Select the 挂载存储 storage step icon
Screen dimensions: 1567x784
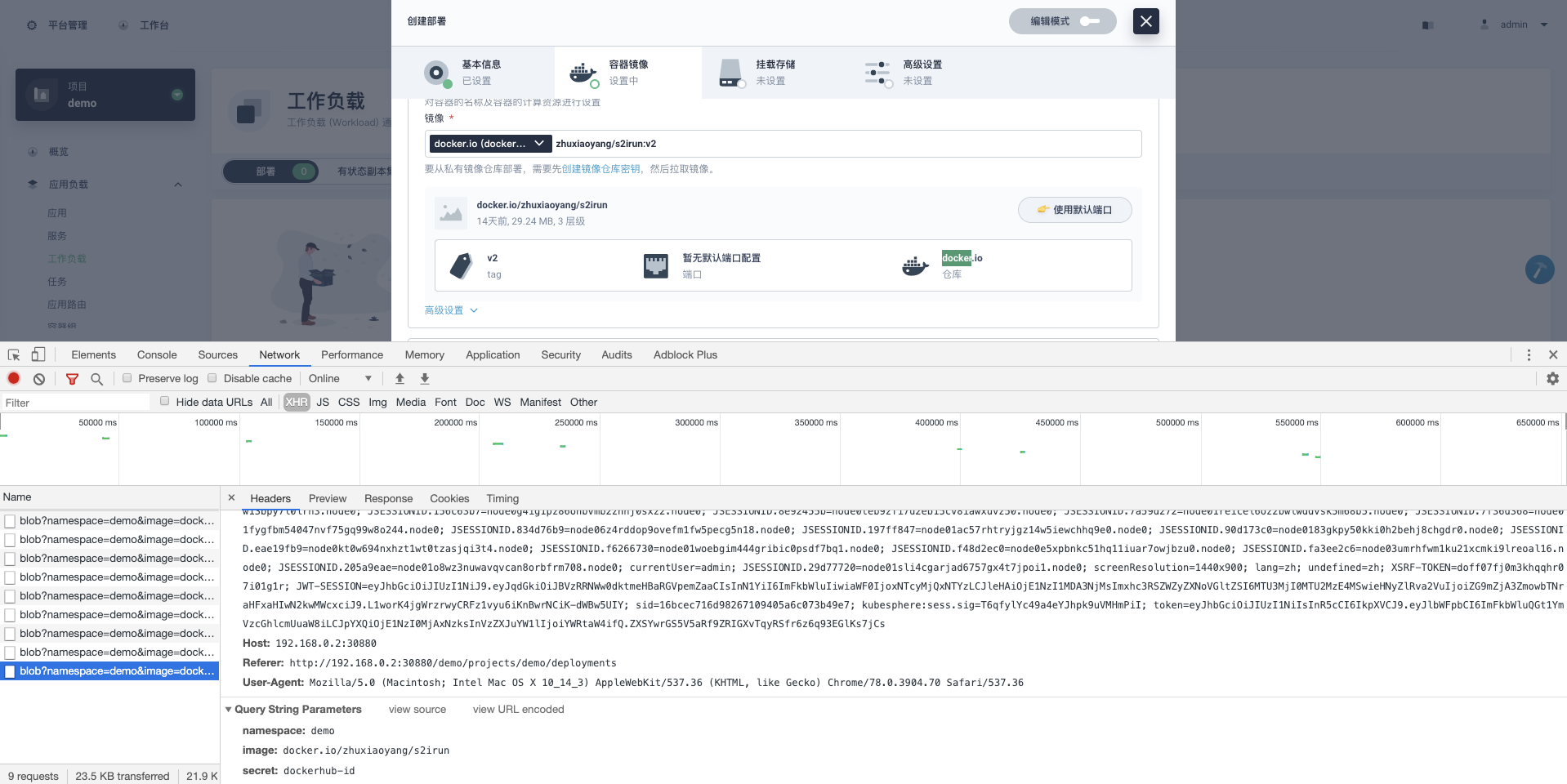(731, 72)
